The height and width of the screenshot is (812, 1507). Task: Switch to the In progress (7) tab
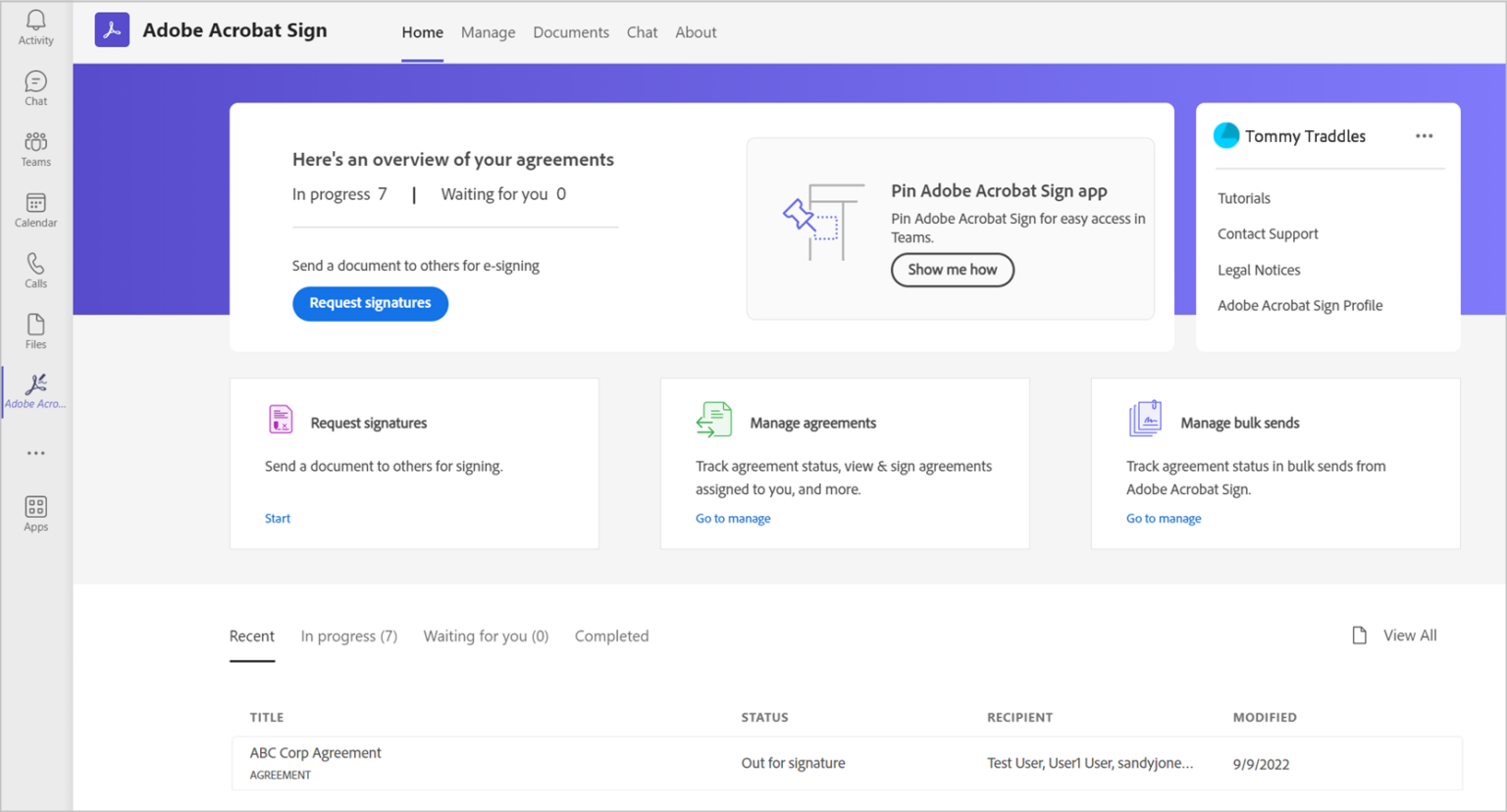coord(348,635)
